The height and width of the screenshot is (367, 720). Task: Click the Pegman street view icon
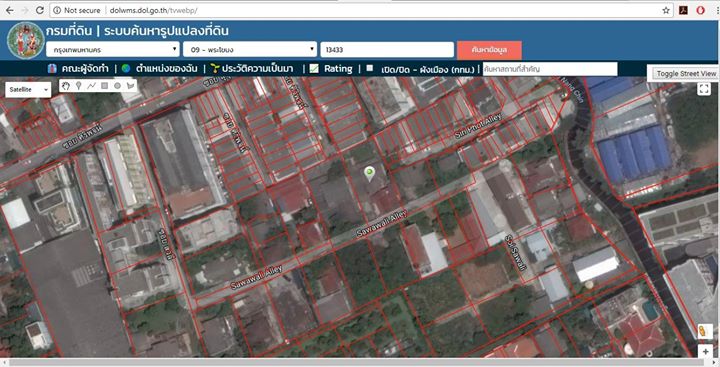coord(703,331)
